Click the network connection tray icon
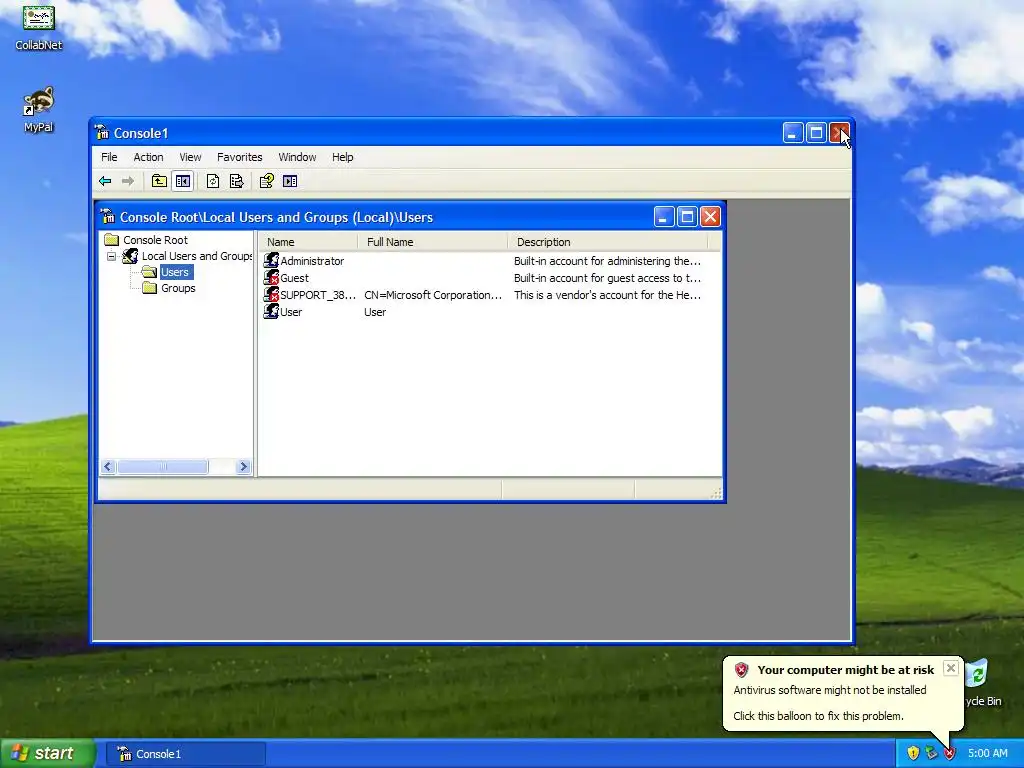This screenshot has width=1024, height=768. pyautogui.click(x=931, y=753)
